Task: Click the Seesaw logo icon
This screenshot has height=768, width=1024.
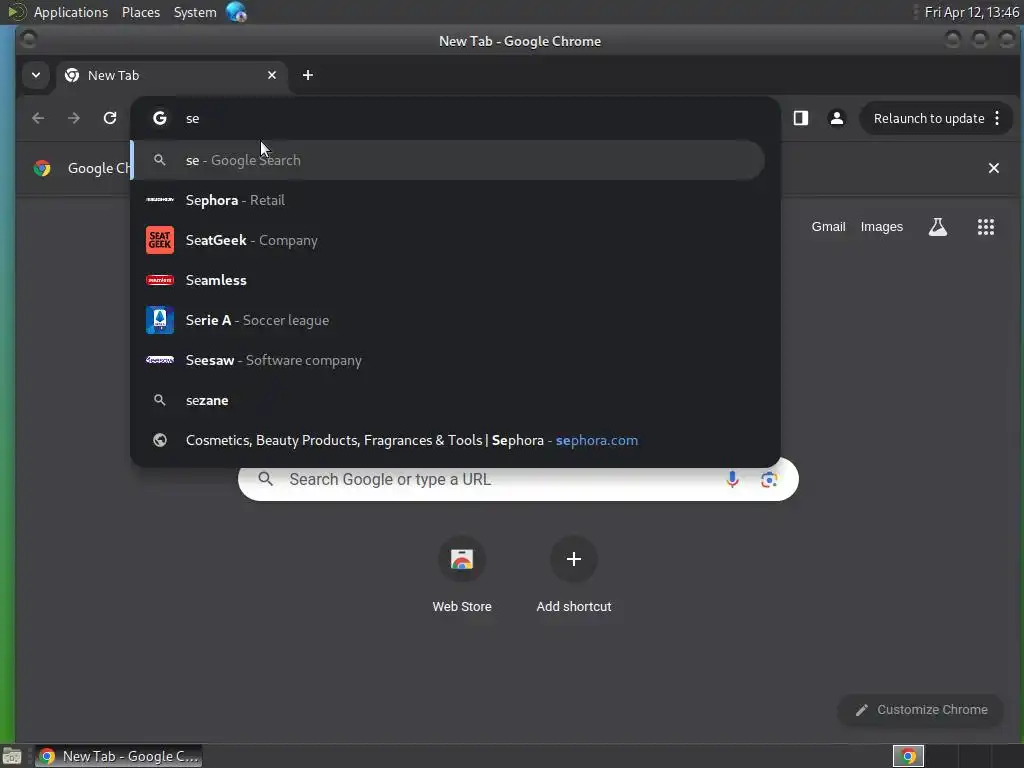Action: click(x=160, y=360)
